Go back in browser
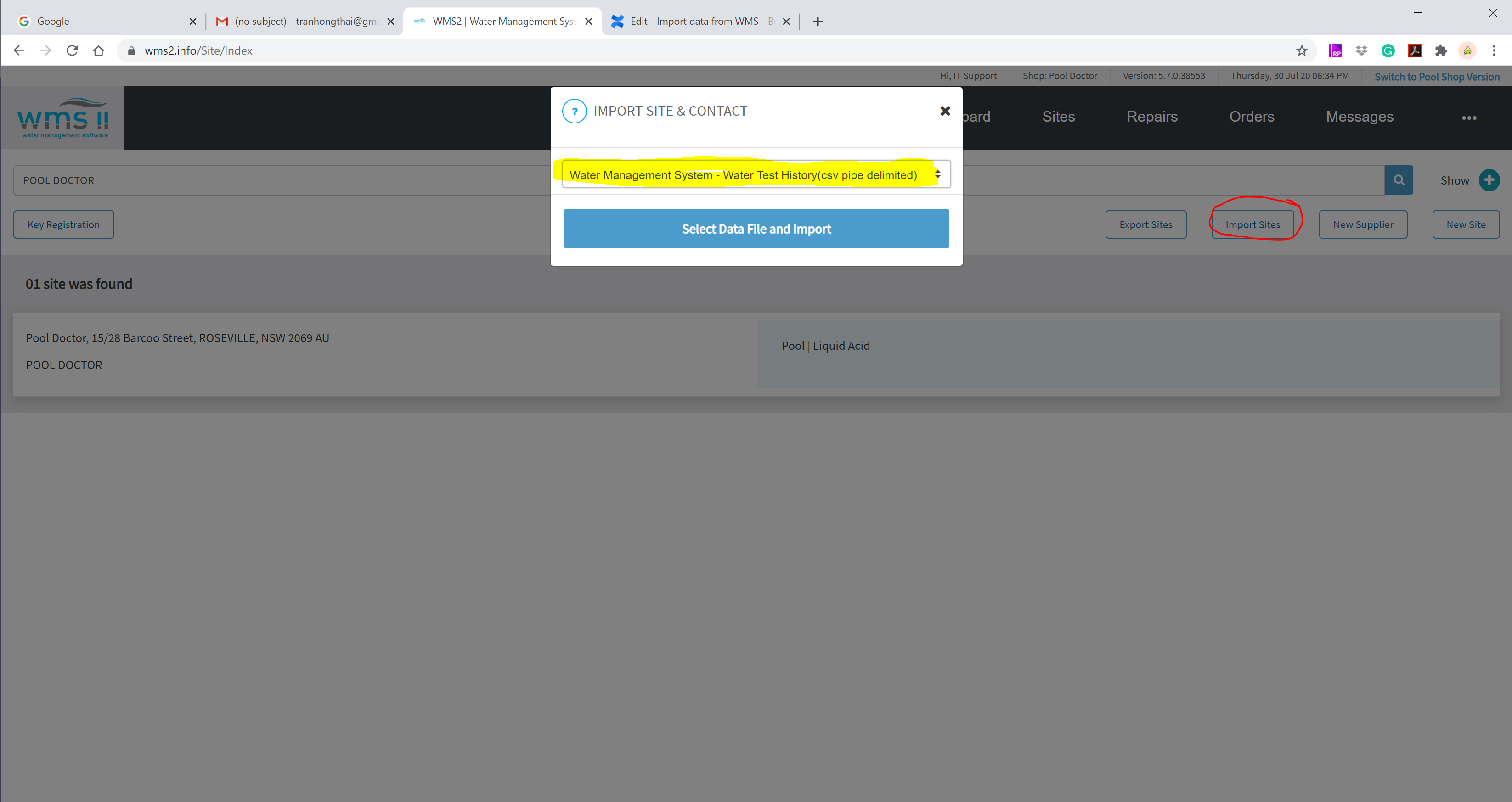 coord(19,50)
